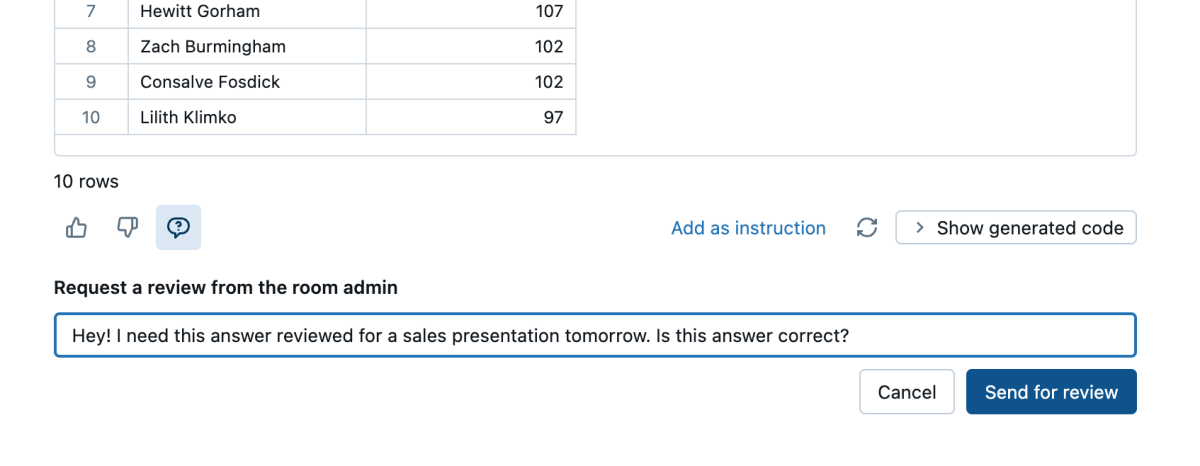Click row number 10 in the table

pos(91,117)
